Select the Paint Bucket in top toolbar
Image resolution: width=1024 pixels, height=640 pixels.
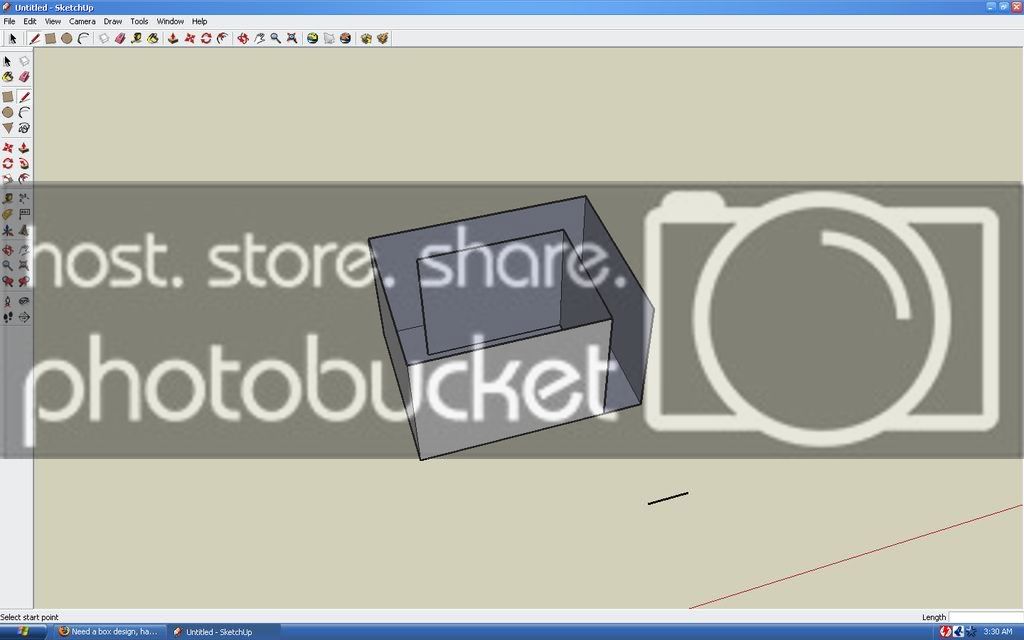point(153,39)
